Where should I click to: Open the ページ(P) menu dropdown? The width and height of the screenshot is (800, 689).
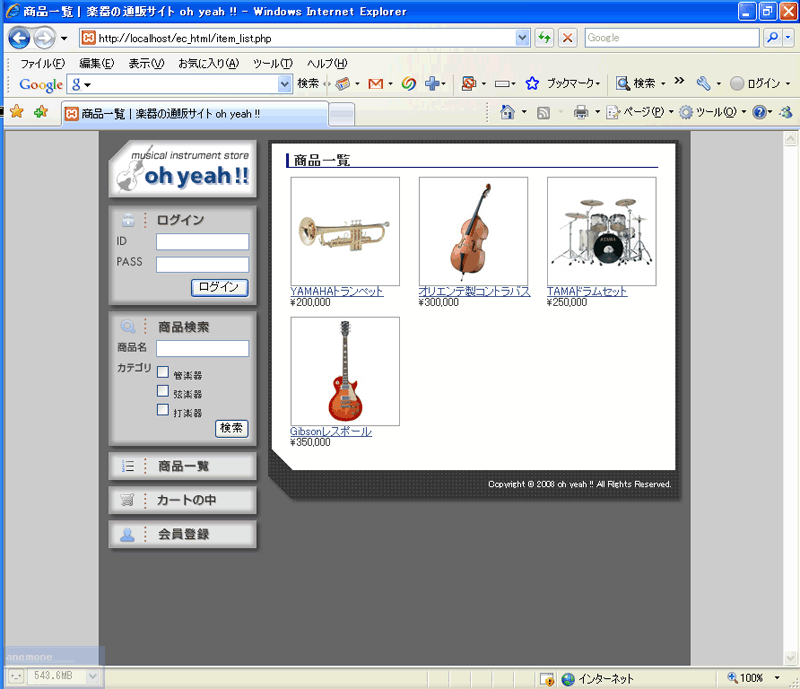(671, 112)
